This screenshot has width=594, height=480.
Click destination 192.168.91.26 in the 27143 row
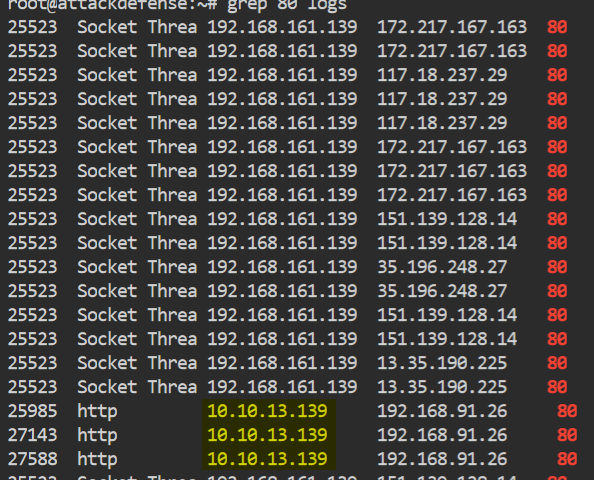point(442,435)
